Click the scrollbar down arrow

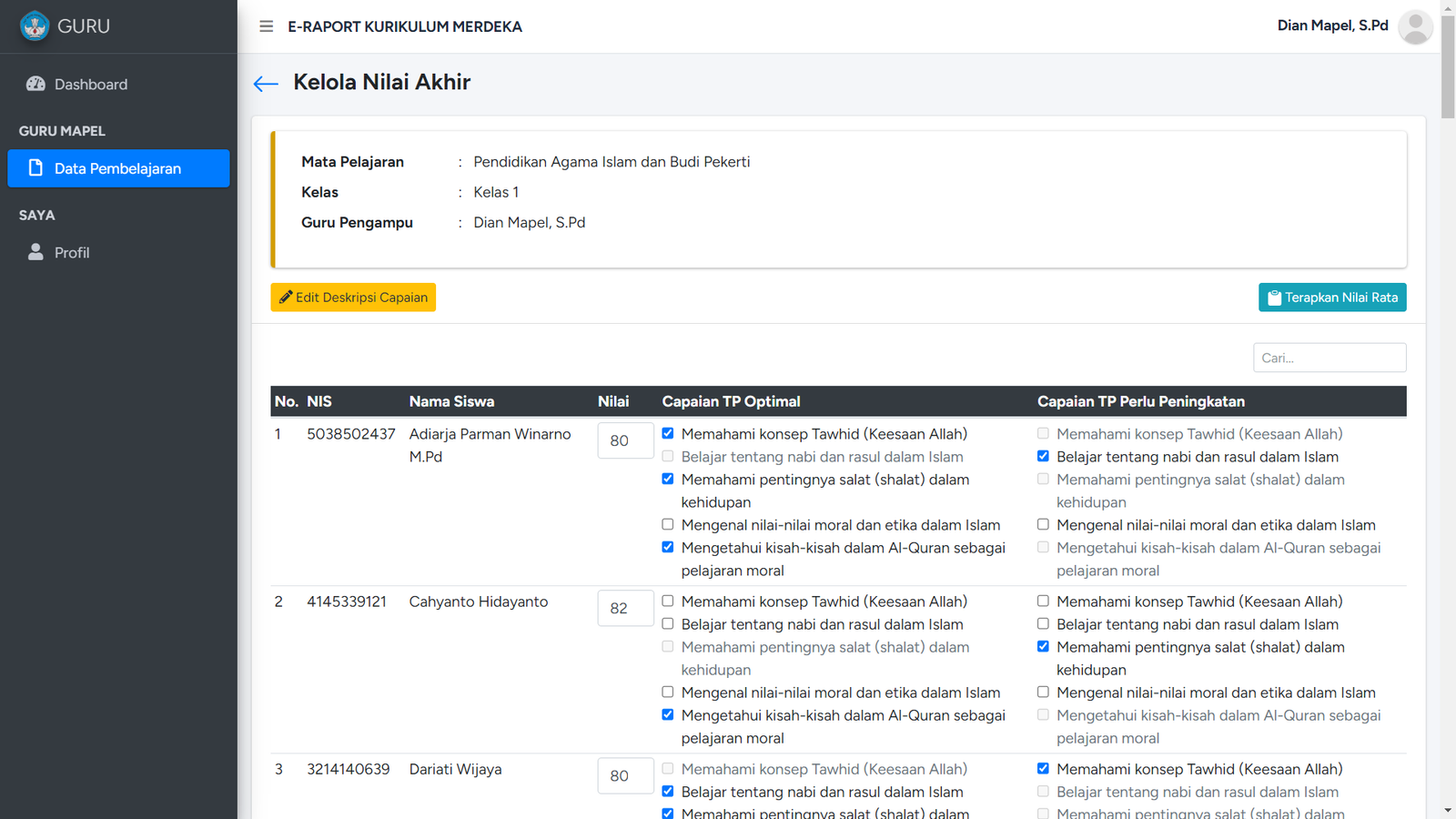[x=1448, y=810]
